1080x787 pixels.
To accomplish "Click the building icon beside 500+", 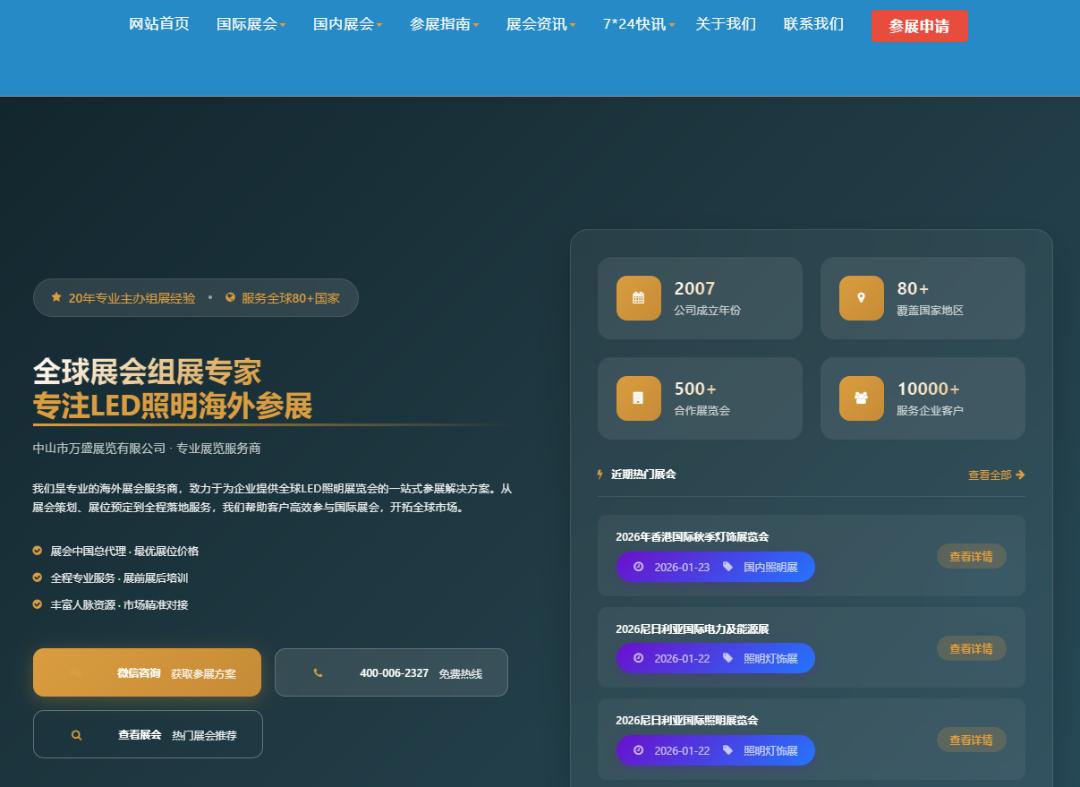I will (x=638, y=398).
